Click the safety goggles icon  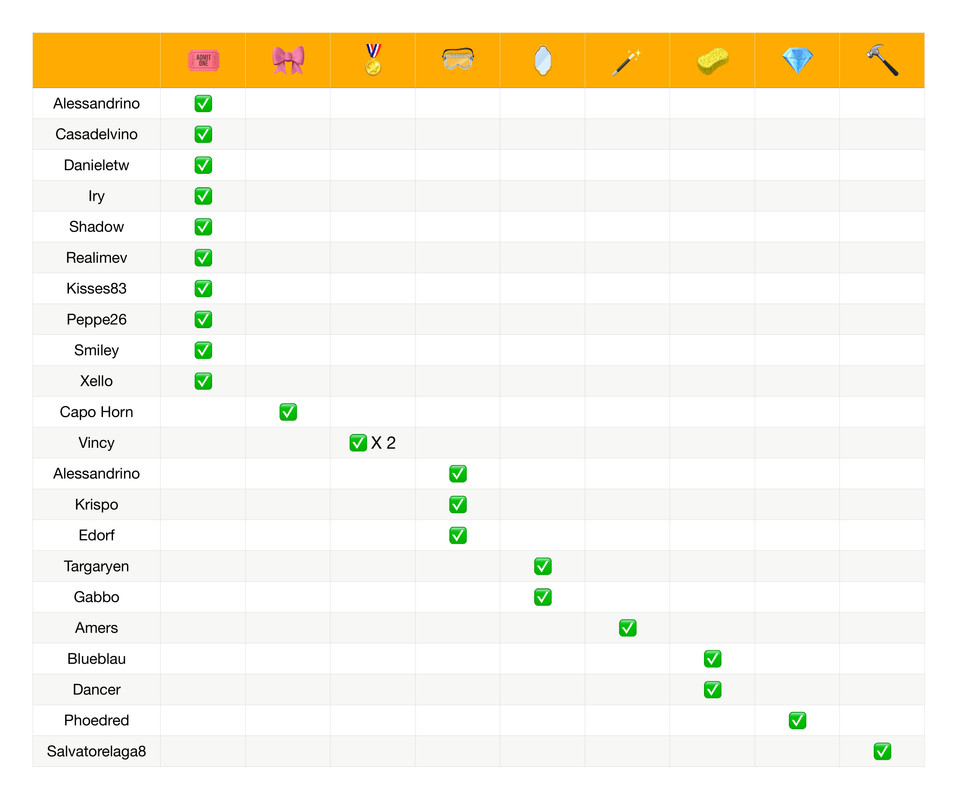(x=458, y=59)
